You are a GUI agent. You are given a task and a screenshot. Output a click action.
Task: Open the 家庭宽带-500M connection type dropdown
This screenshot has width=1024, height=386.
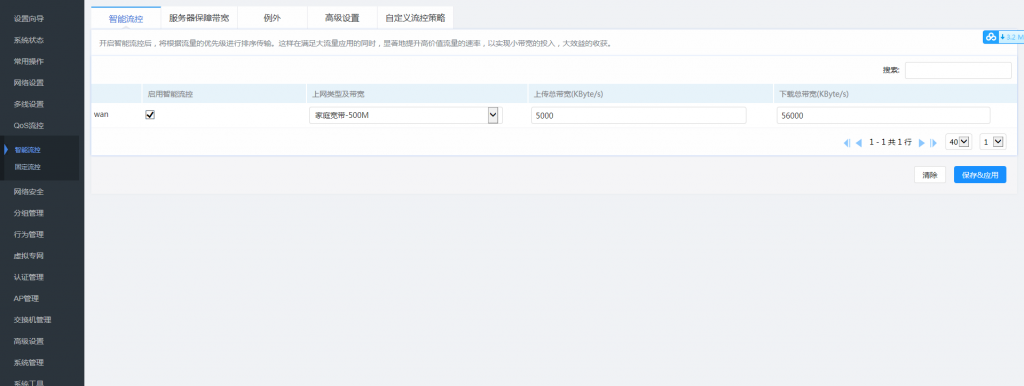pyautogui.click(x=405, y=116)
